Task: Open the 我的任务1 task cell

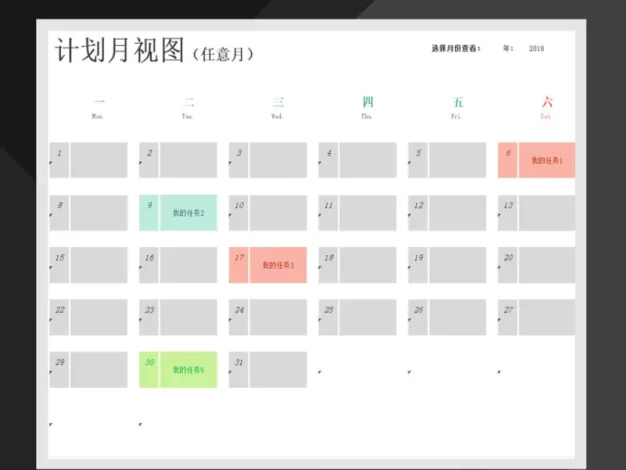Action: (x=547, y=160)
